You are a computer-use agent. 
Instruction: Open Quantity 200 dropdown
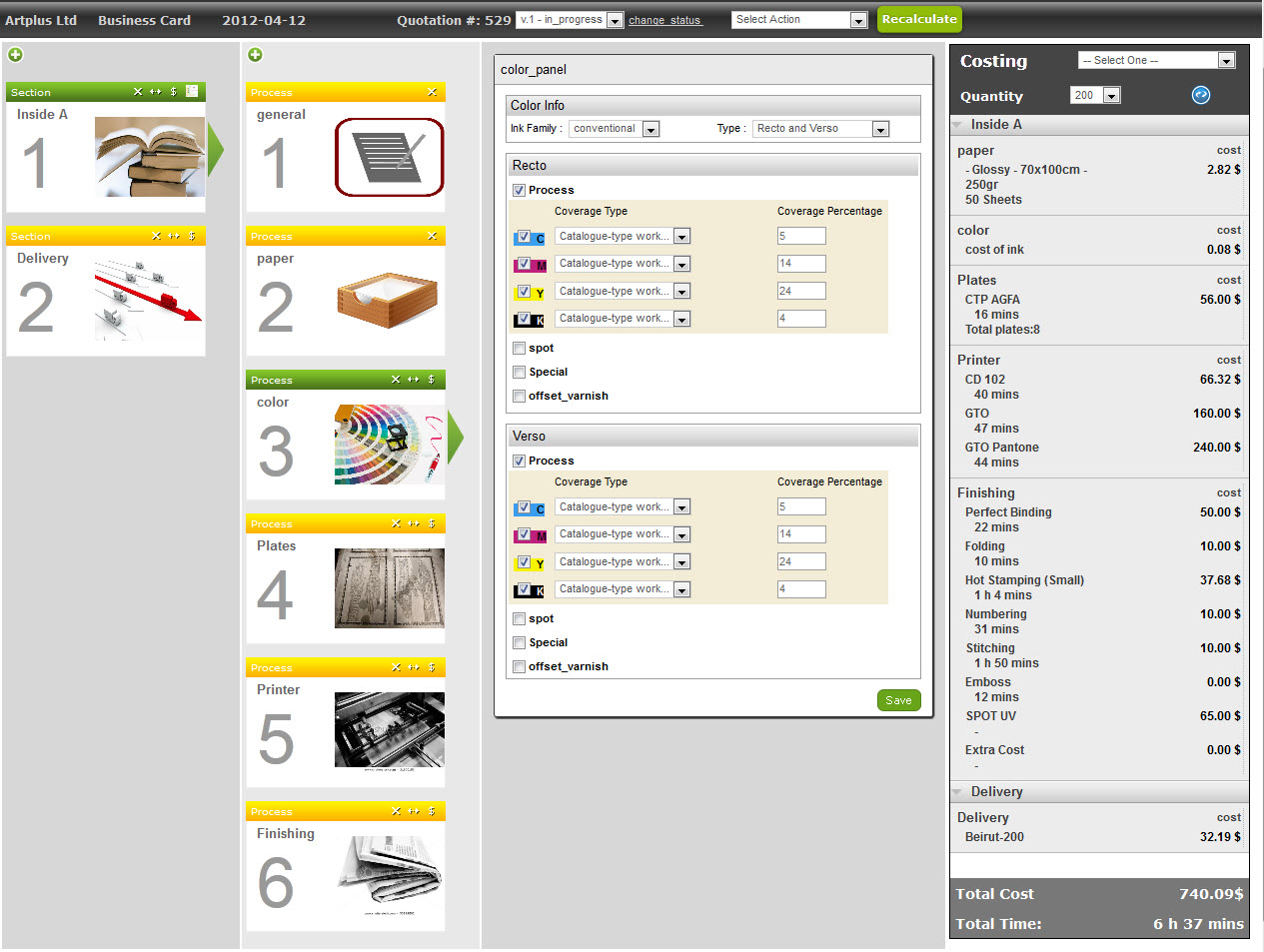point(1095,95)
